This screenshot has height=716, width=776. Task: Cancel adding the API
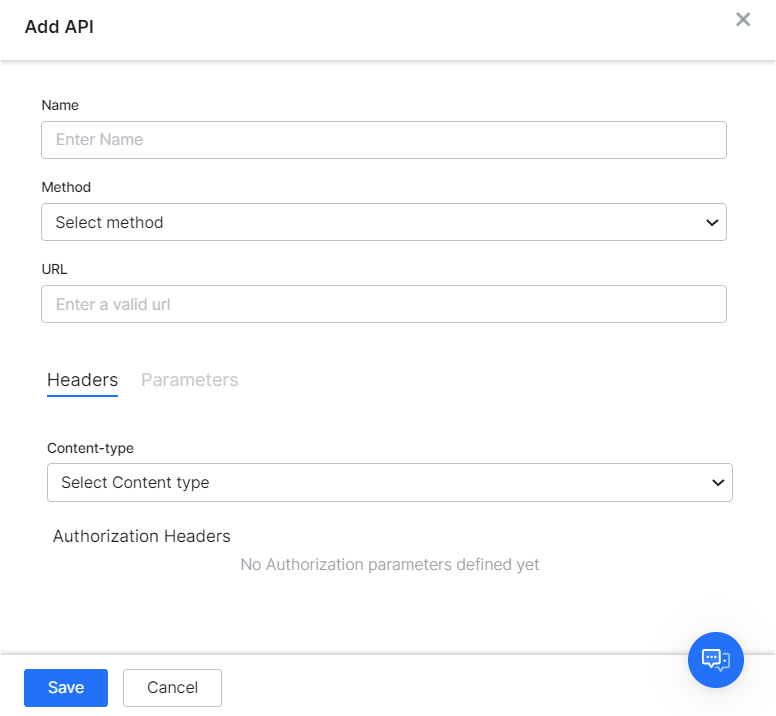click(172, 687)
